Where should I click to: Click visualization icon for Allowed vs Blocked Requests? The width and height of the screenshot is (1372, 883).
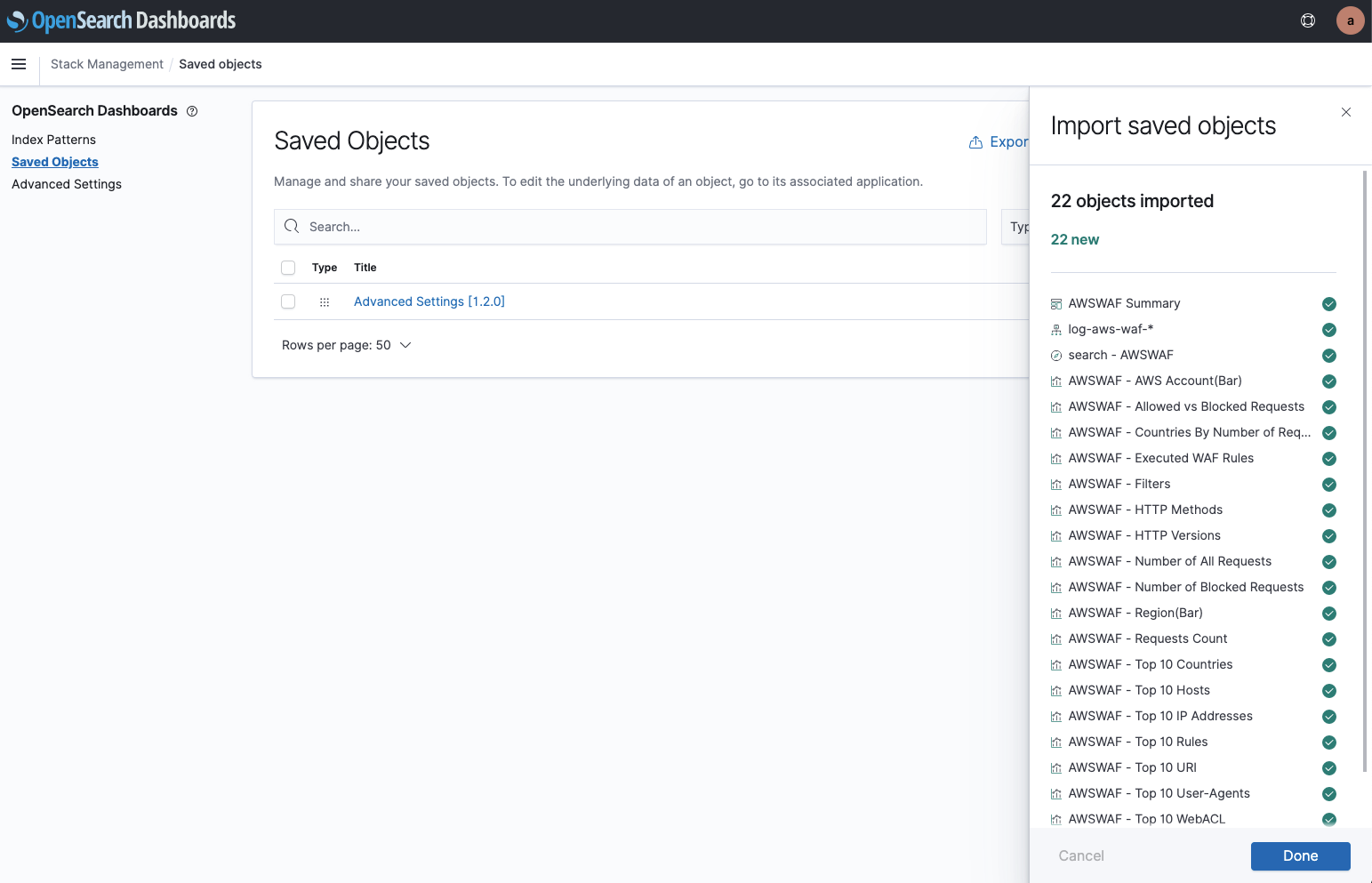pos(1056,407)
